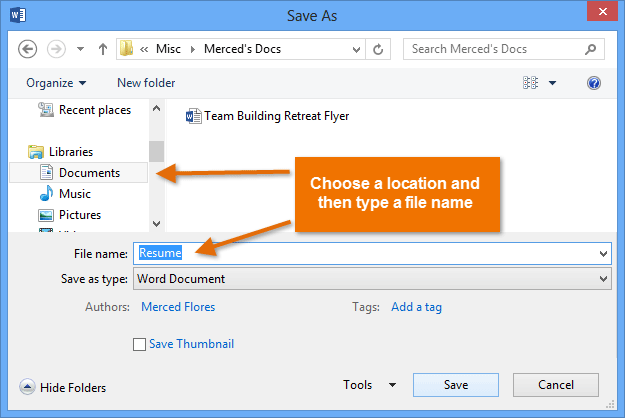Select the Team Building Retreat Flyer file
Screen dimensions: 625x418
(x=267, y=116)
